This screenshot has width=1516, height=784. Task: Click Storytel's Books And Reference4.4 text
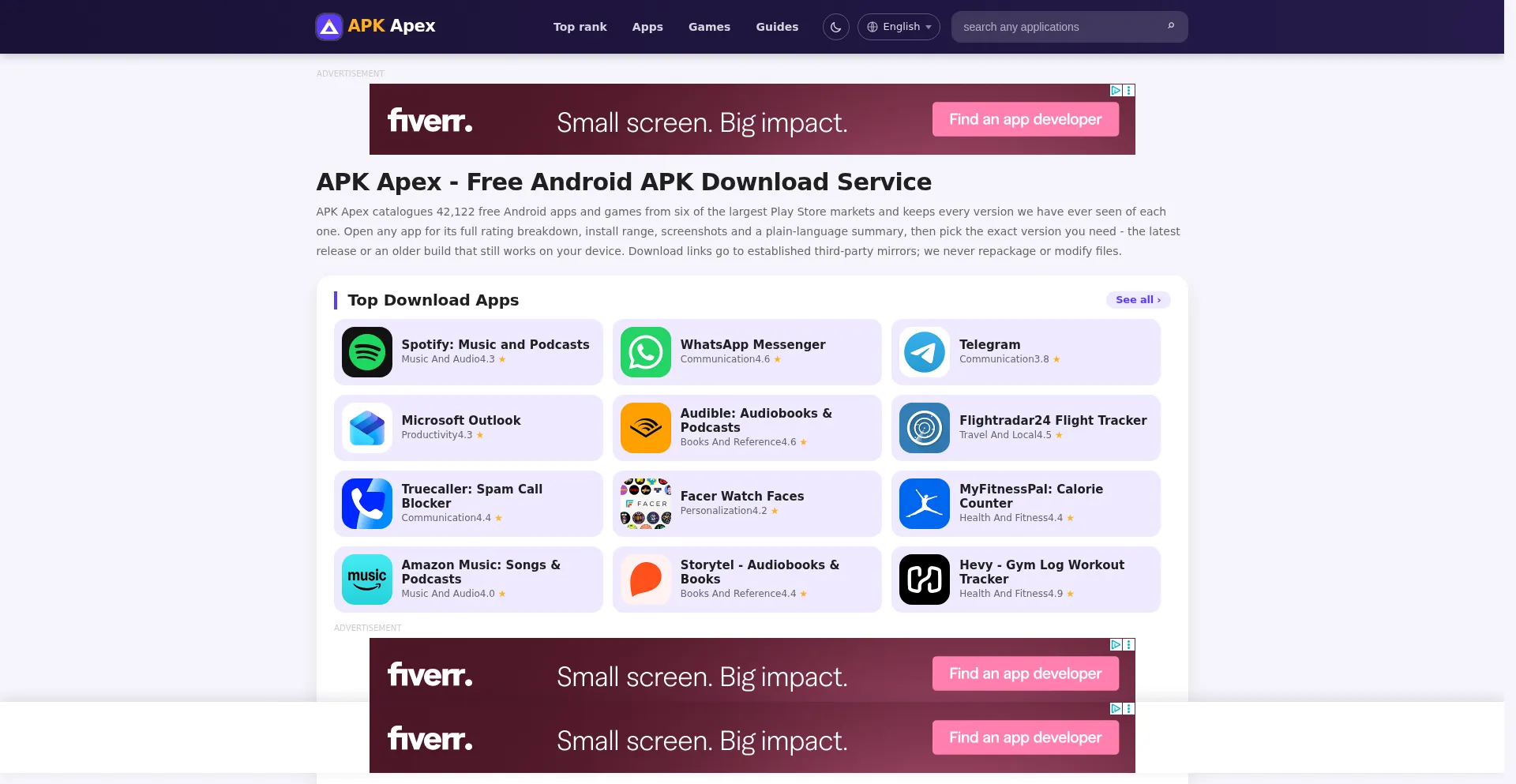click(x=743, y=594)
